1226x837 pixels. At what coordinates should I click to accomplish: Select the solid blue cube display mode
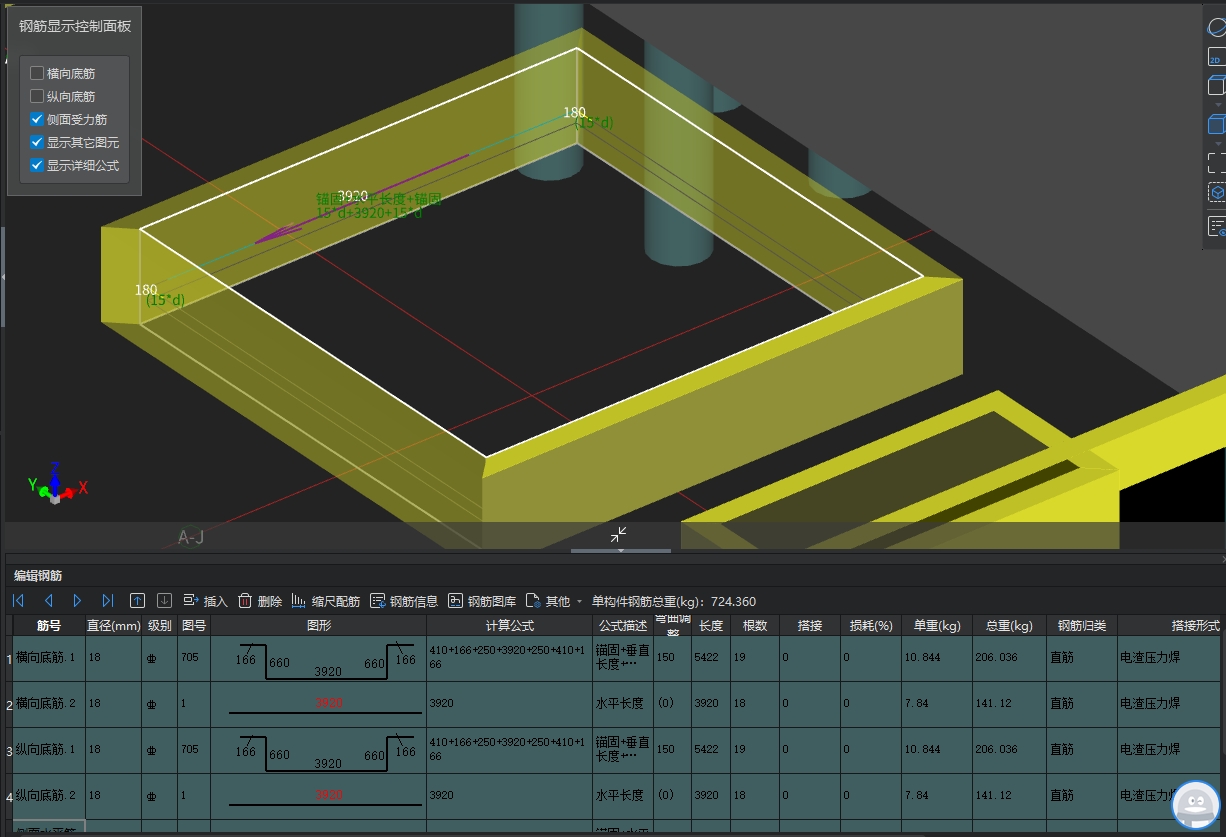coord(1216,125)
